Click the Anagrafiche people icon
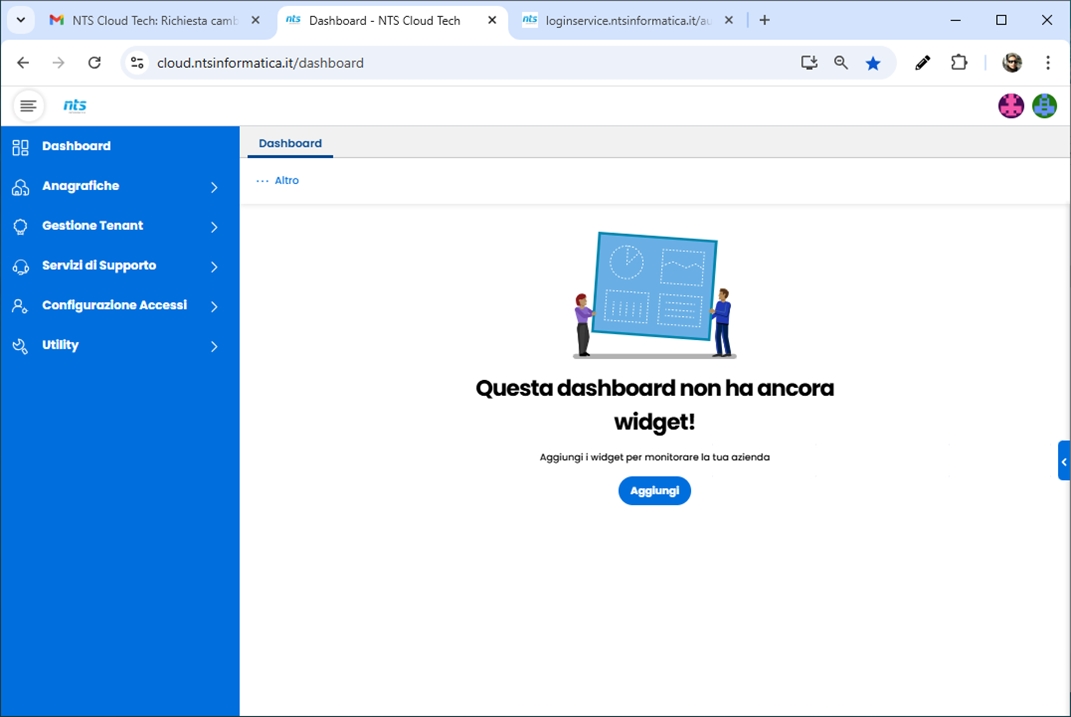 20,187
